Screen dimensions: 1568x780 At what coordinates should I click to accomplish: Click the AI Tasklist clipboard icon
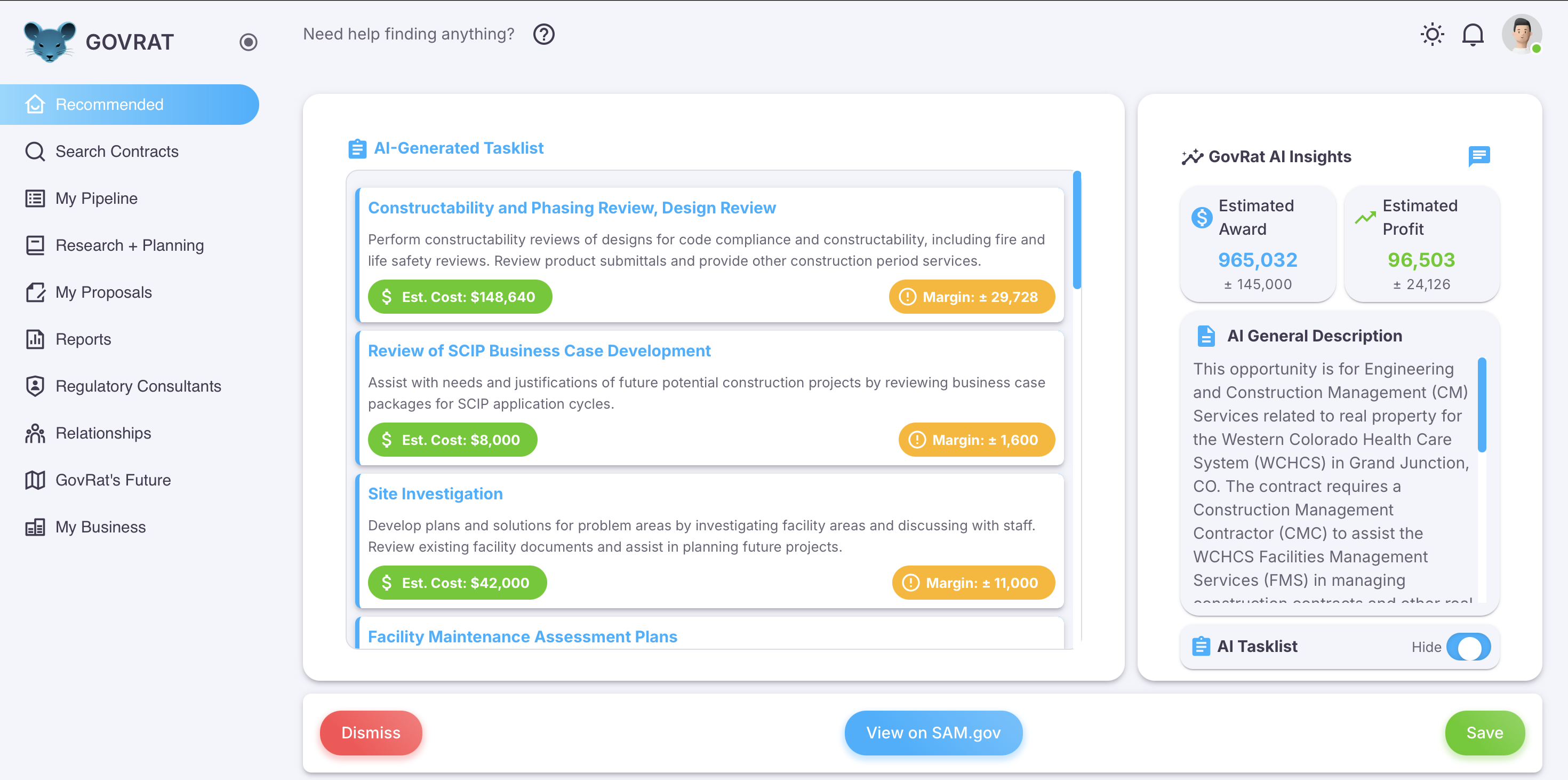[1201, 646]
